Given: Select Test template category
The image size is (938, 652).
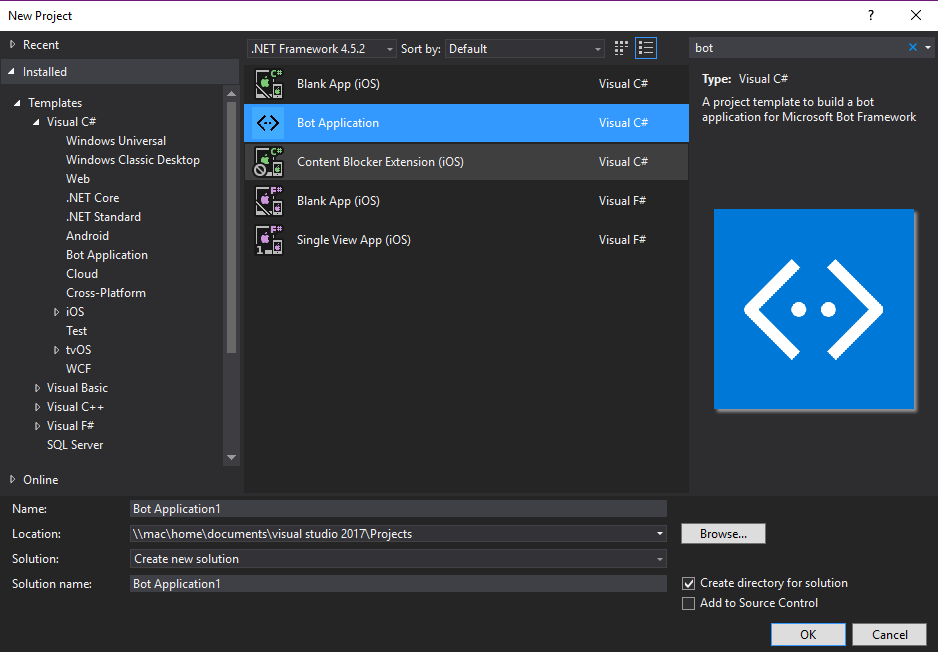Looking at the screenshot, I should click(77, 331).
